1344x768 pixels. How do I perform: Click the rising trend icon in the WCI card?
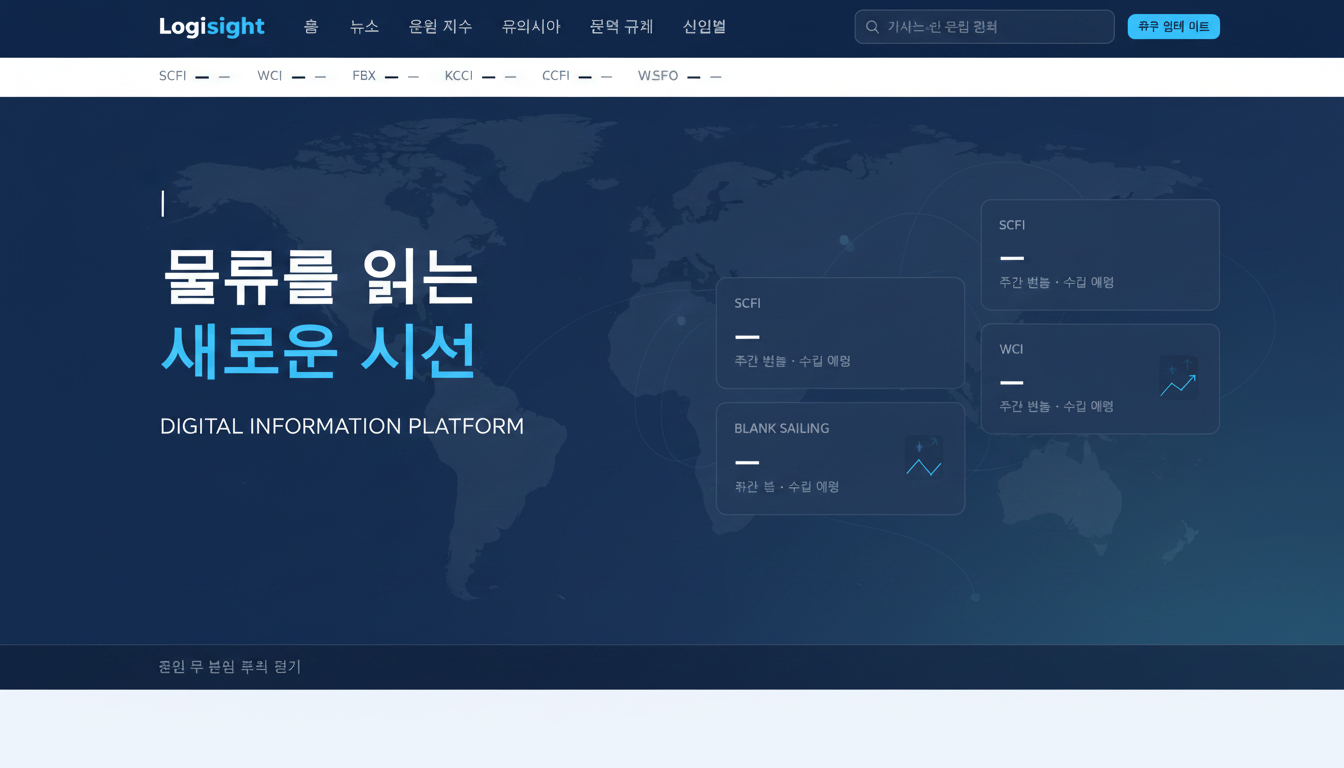[x=1178, y=378]
